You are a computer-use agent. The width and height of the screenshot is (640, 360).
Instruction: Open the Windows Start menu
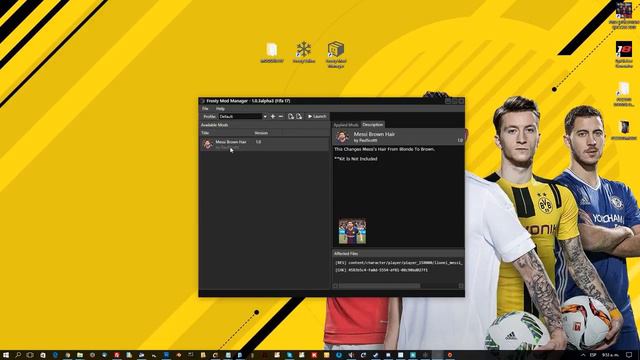(6, 355)
